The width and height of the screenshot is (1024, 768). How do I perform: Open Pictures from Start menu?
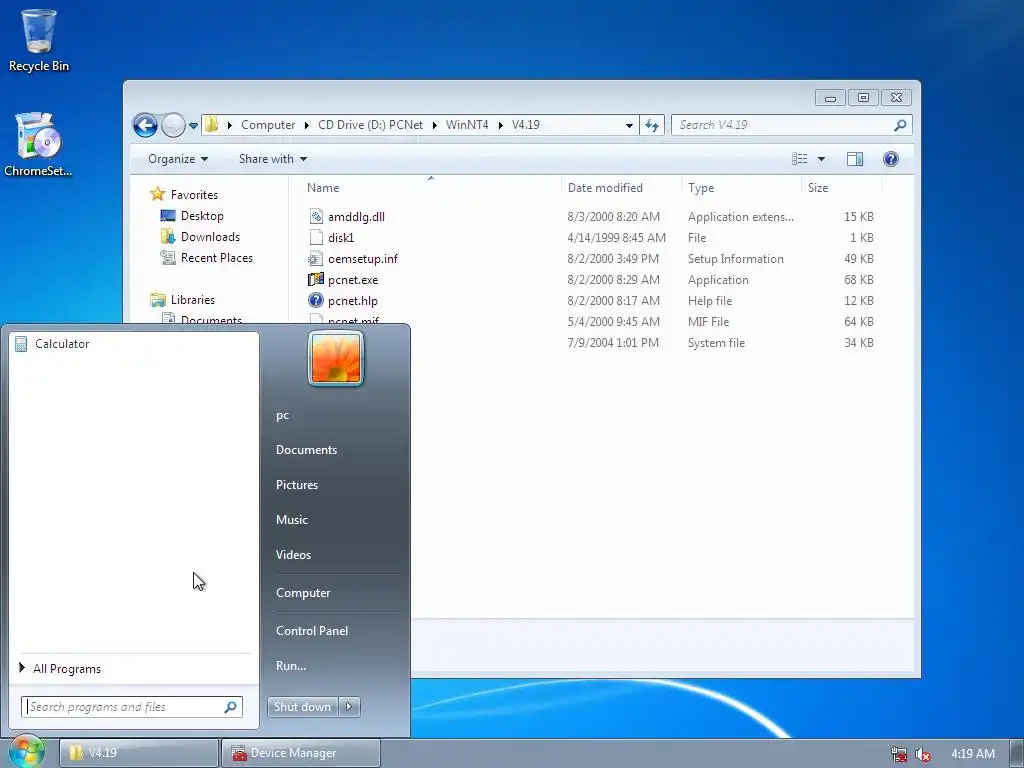point(297,485)
